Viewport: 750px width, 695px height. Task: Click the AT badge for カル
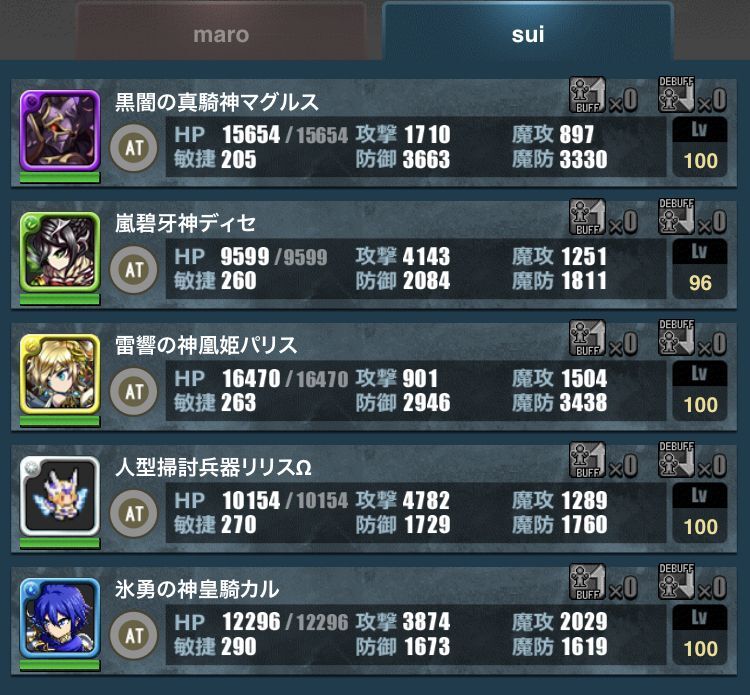pos(134,636)
